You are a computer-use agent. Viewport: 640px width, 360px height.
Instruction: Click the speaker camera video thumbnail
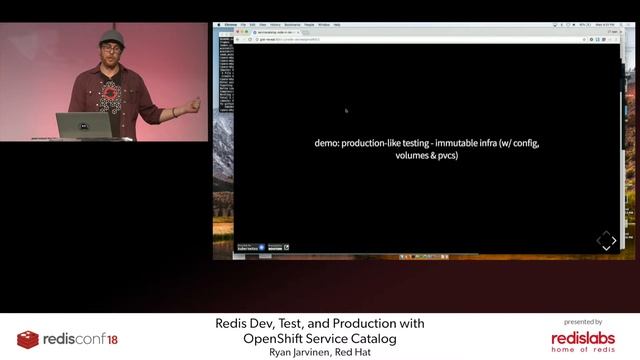(x=104, y=82)
